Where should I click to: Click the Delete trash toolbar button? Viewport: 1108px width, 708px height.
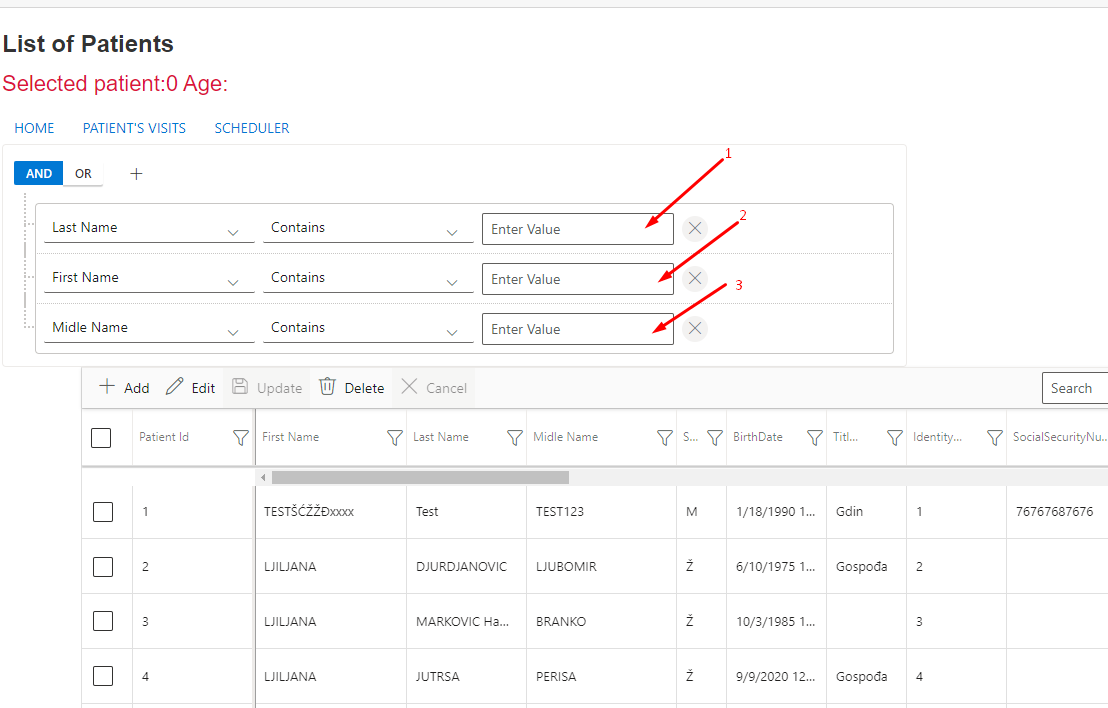pos(352,388)
